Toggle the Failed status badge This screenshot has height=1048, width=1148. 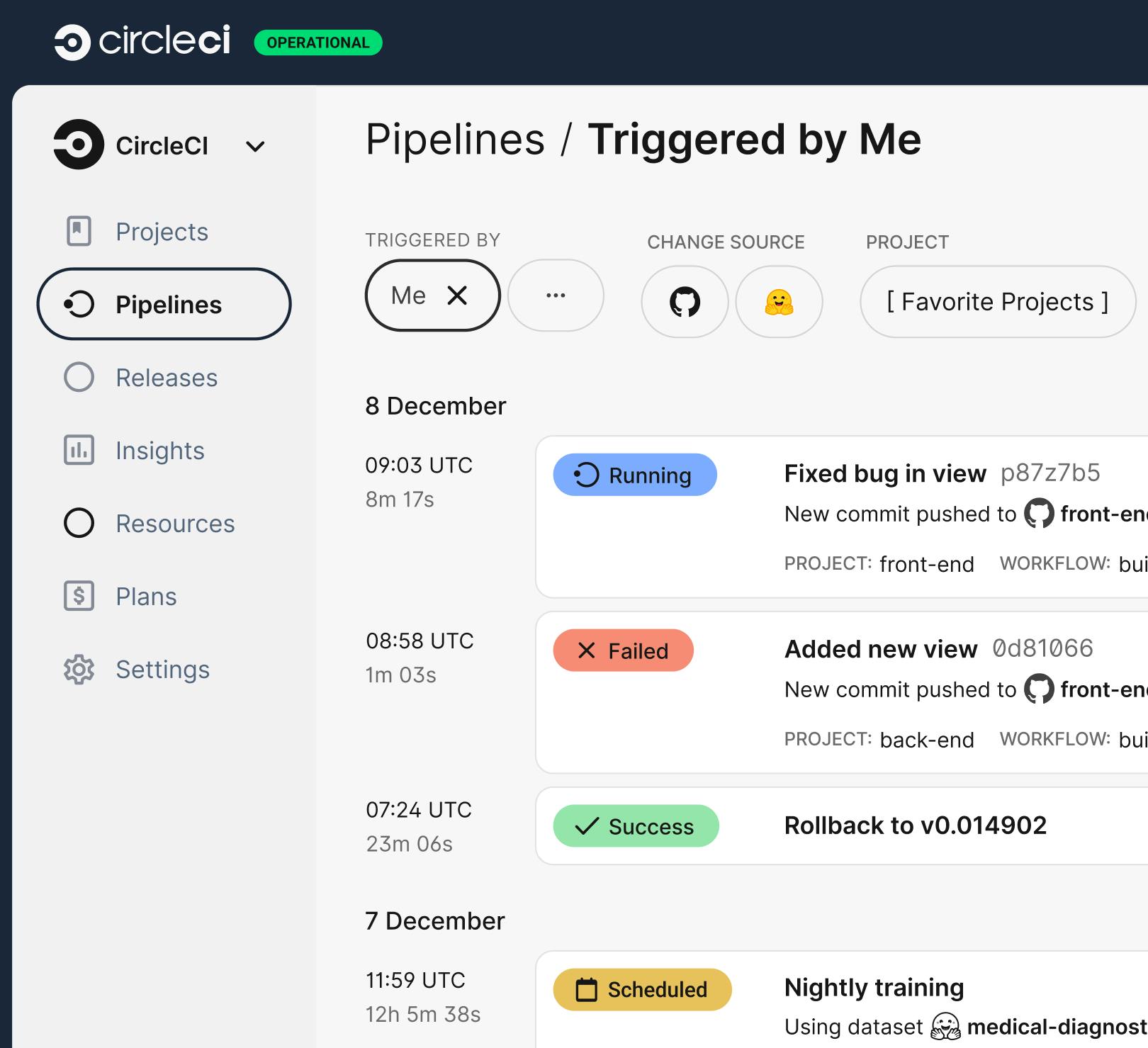click(624, 650)
